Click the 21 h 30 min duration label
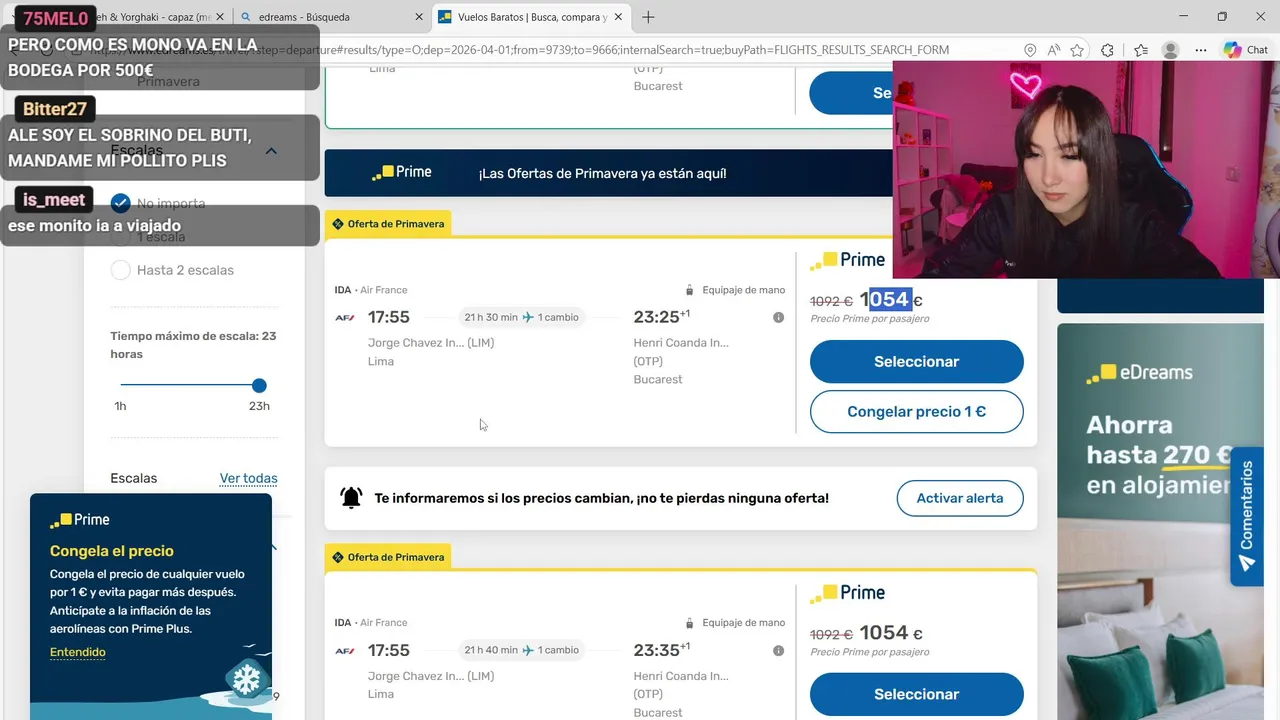 click(x=491, y=317)
